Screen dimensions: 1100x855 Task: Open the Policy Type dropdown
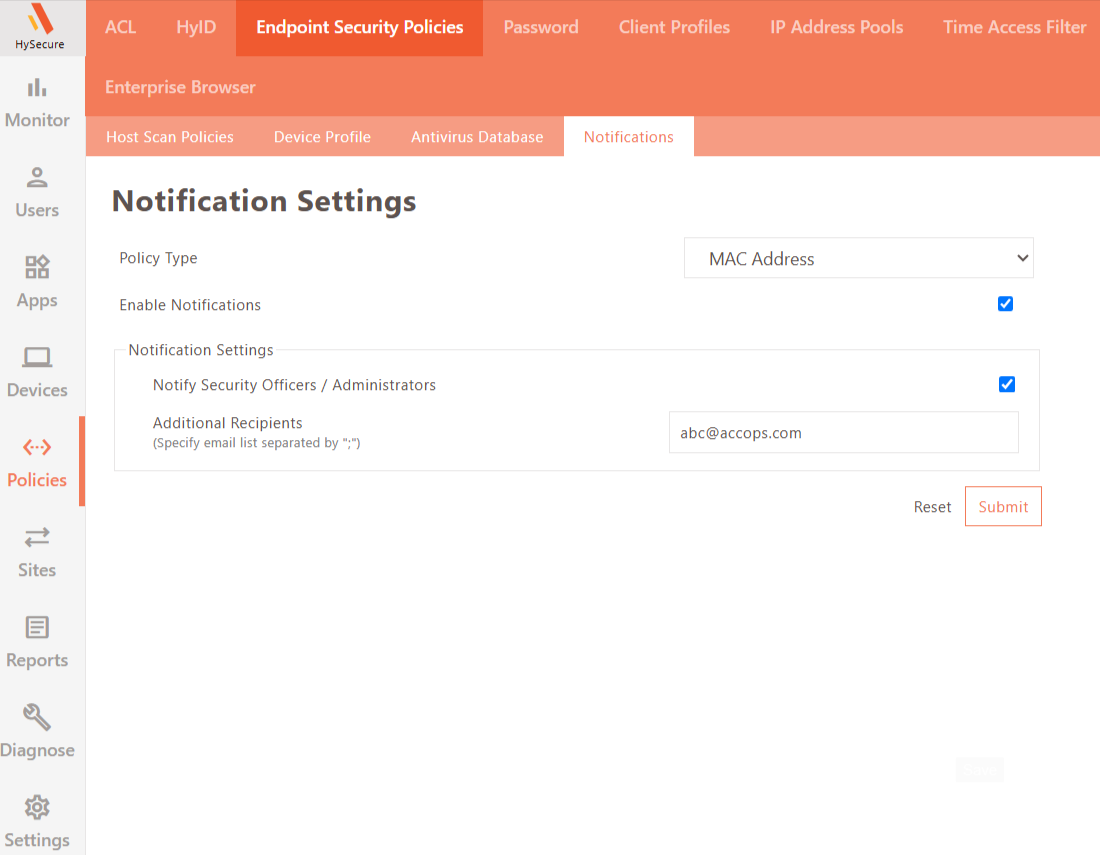click(859, 258)
